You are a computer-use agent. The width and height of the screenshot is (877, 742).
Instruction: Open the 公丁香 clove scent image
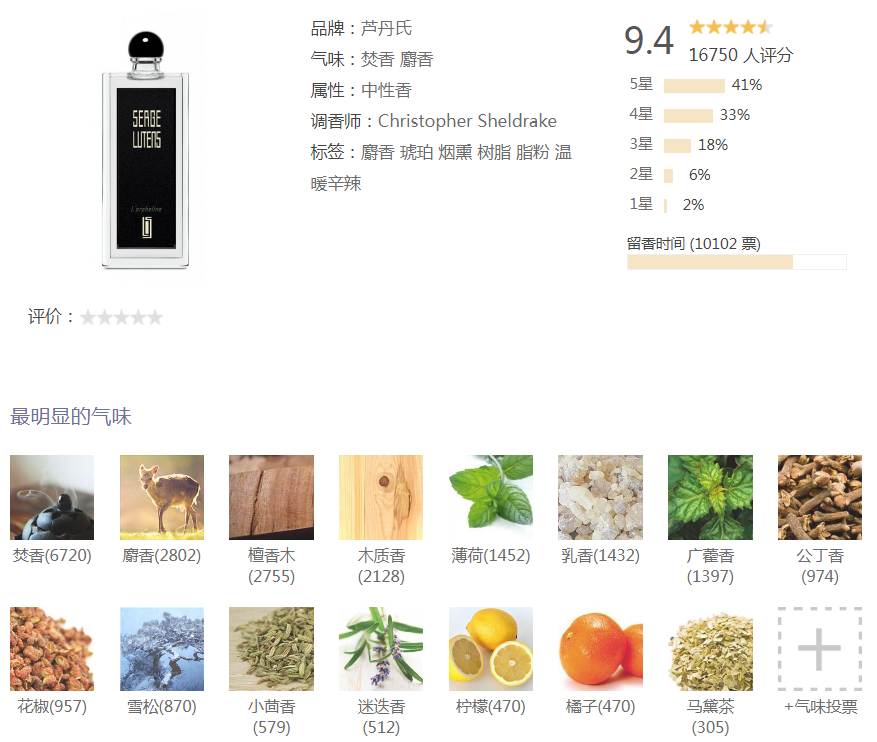pyautogui.click(x=819, y=497)
